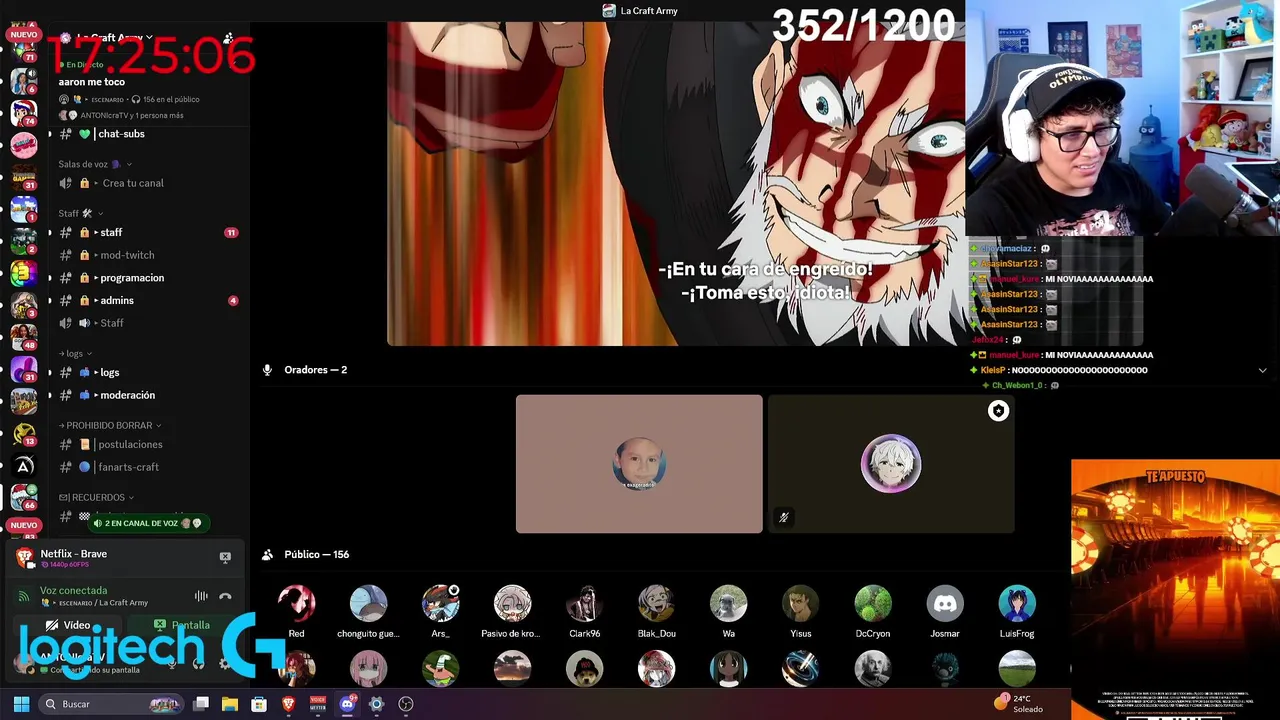Open File Explorer from taskbar
The height and width of the screenshot is (720, 1280).
click(x=230, y=704)
